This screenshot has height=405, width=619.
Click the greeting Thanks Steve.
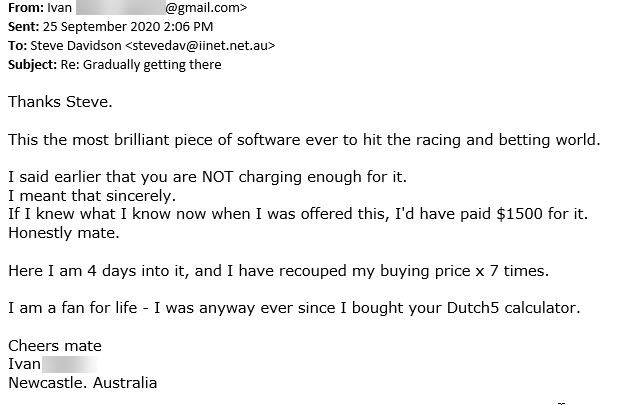(x=60, y=102)
